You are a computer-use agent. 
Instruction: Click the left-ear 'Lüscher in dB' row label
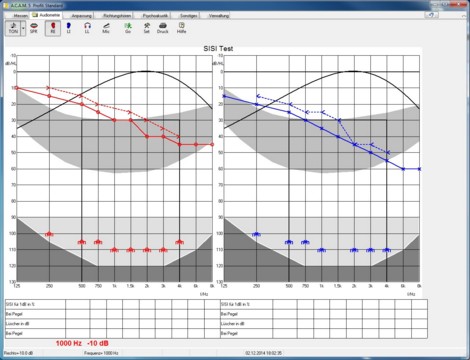click(232, 324)
